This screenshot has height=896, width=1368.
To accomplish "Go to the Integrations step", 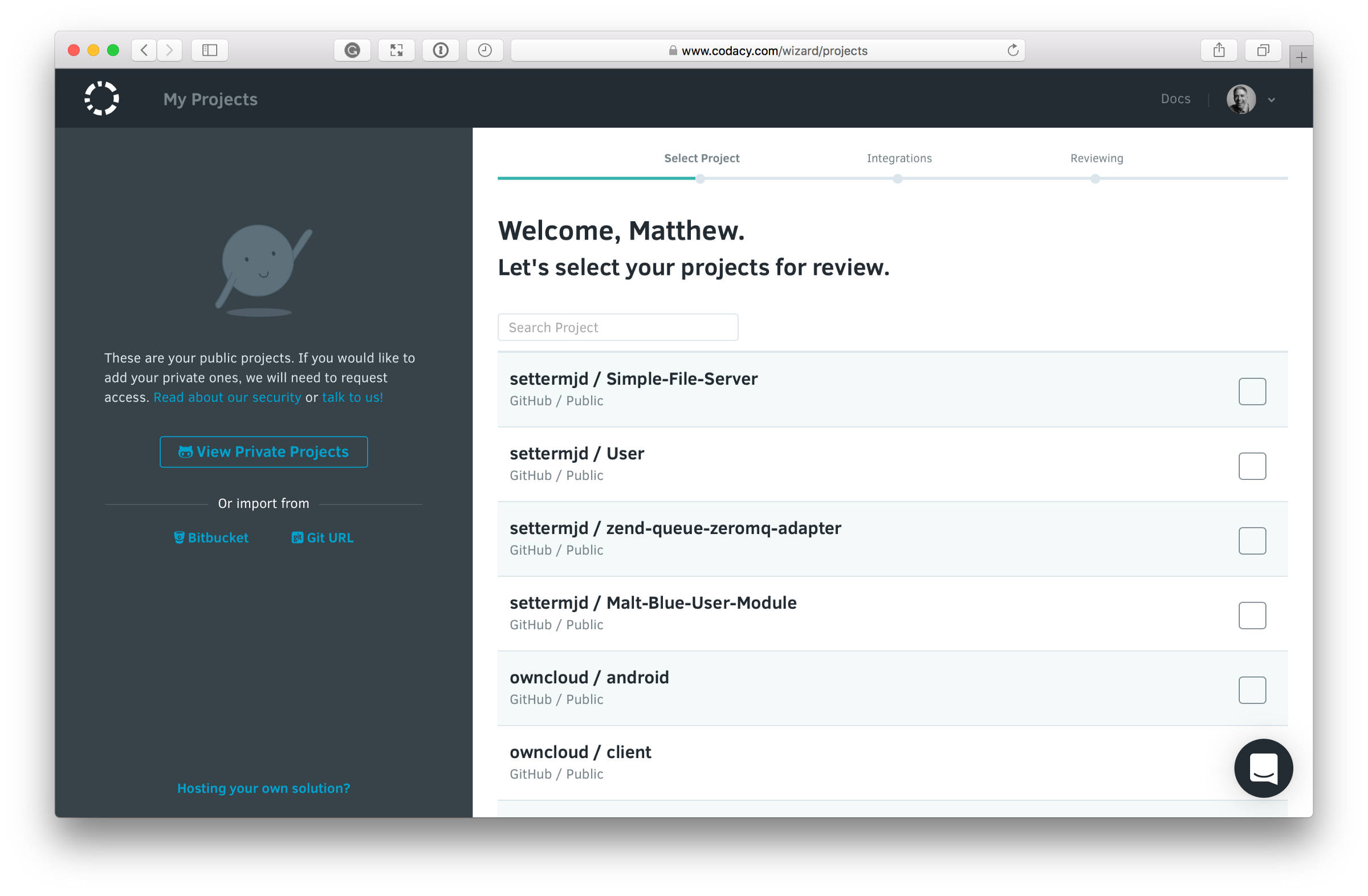I will coord(899,158).
